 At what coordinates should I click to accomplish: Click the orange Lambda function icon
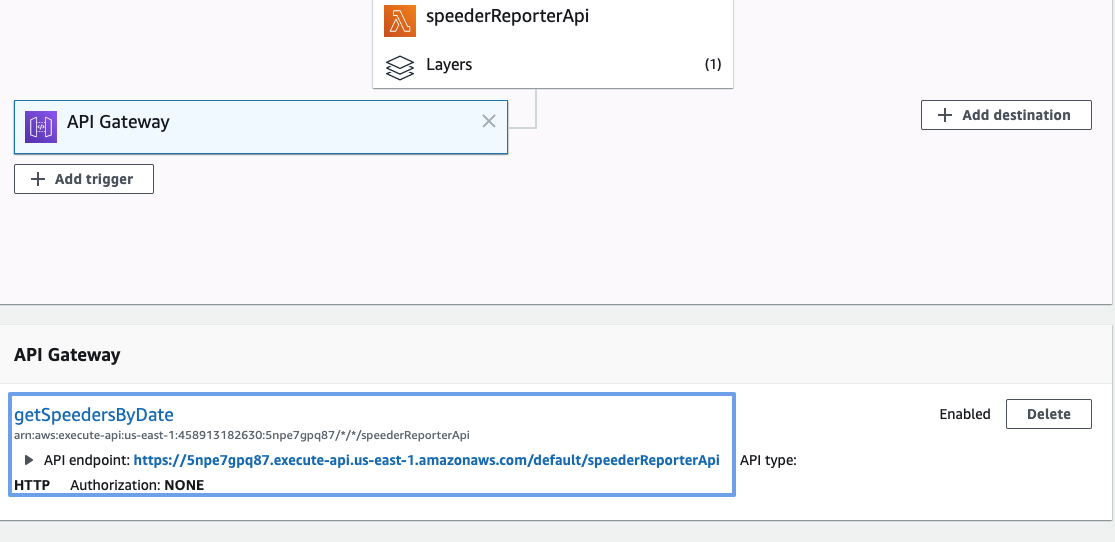pyautogui.click(x=400, y=20)
